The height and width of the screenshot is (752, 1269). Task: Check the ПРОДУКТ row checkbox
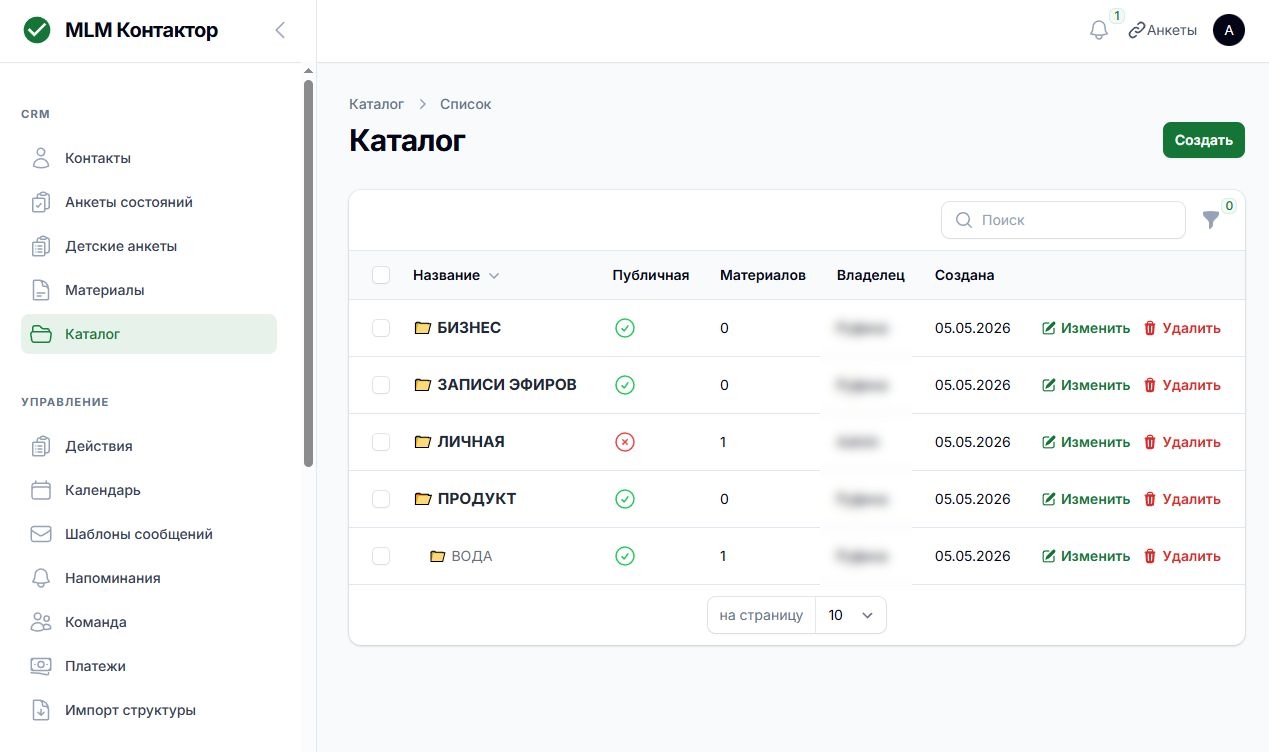[381, 499]
